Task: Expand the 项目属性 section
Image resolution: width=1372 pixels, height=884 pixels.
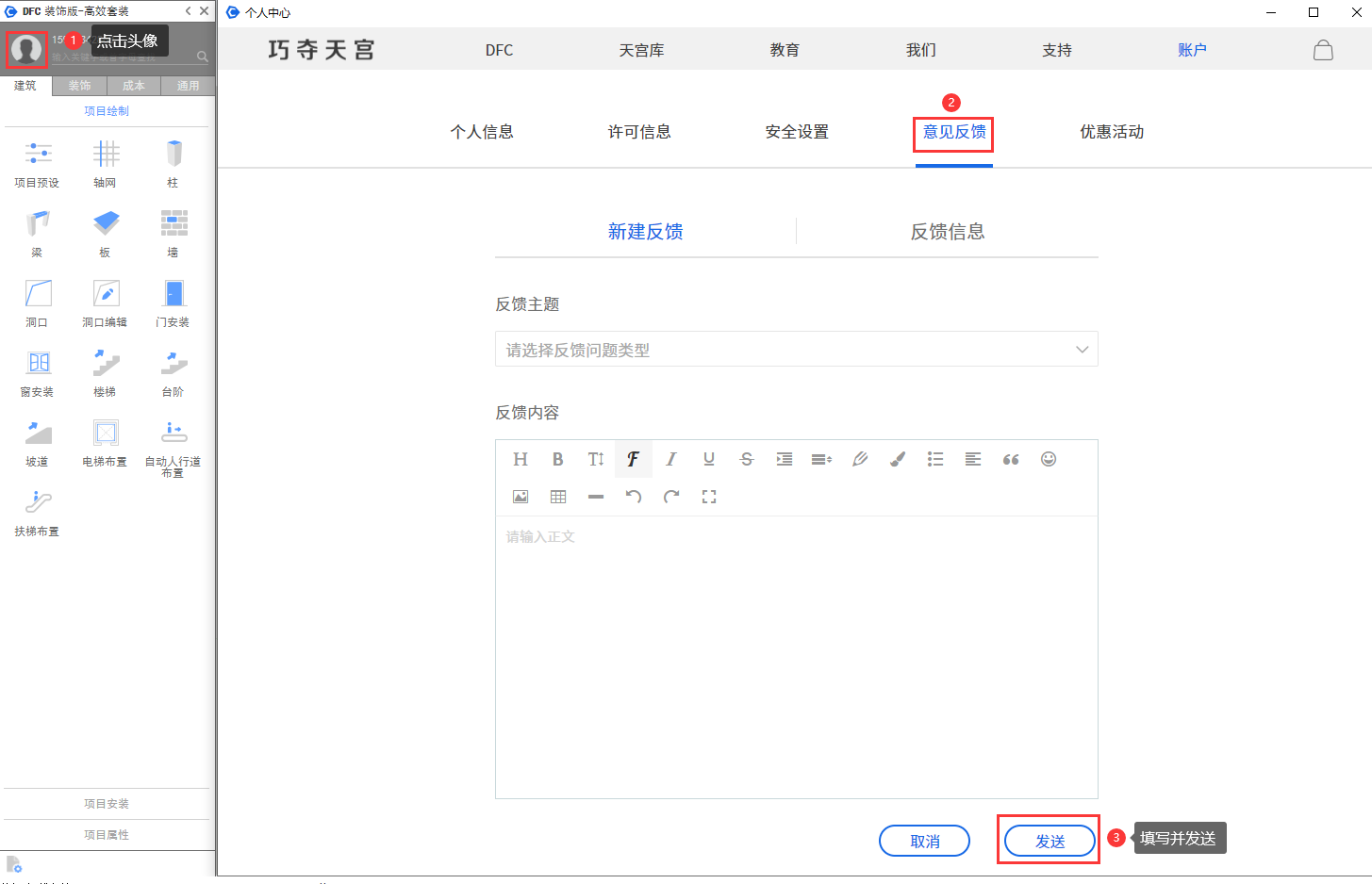Action: (107, 835)
